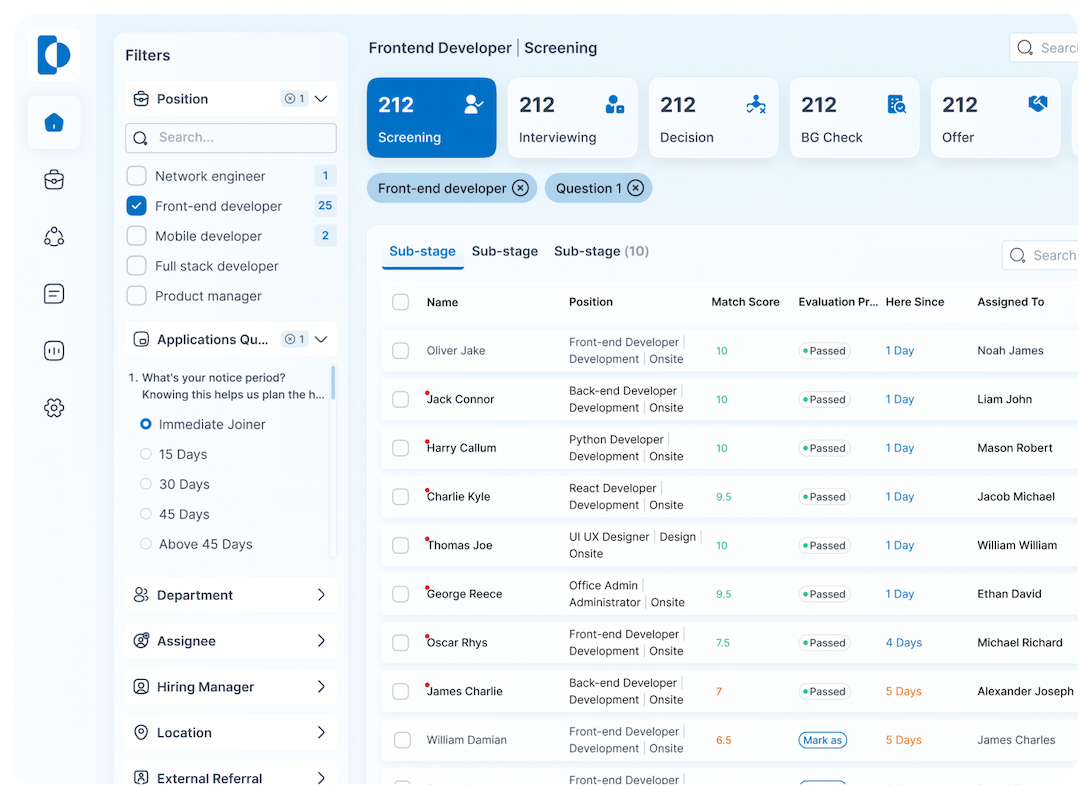Remove the Front-end developer filter chip
This screenshot has width=1080, height=786.
point(520,188)
